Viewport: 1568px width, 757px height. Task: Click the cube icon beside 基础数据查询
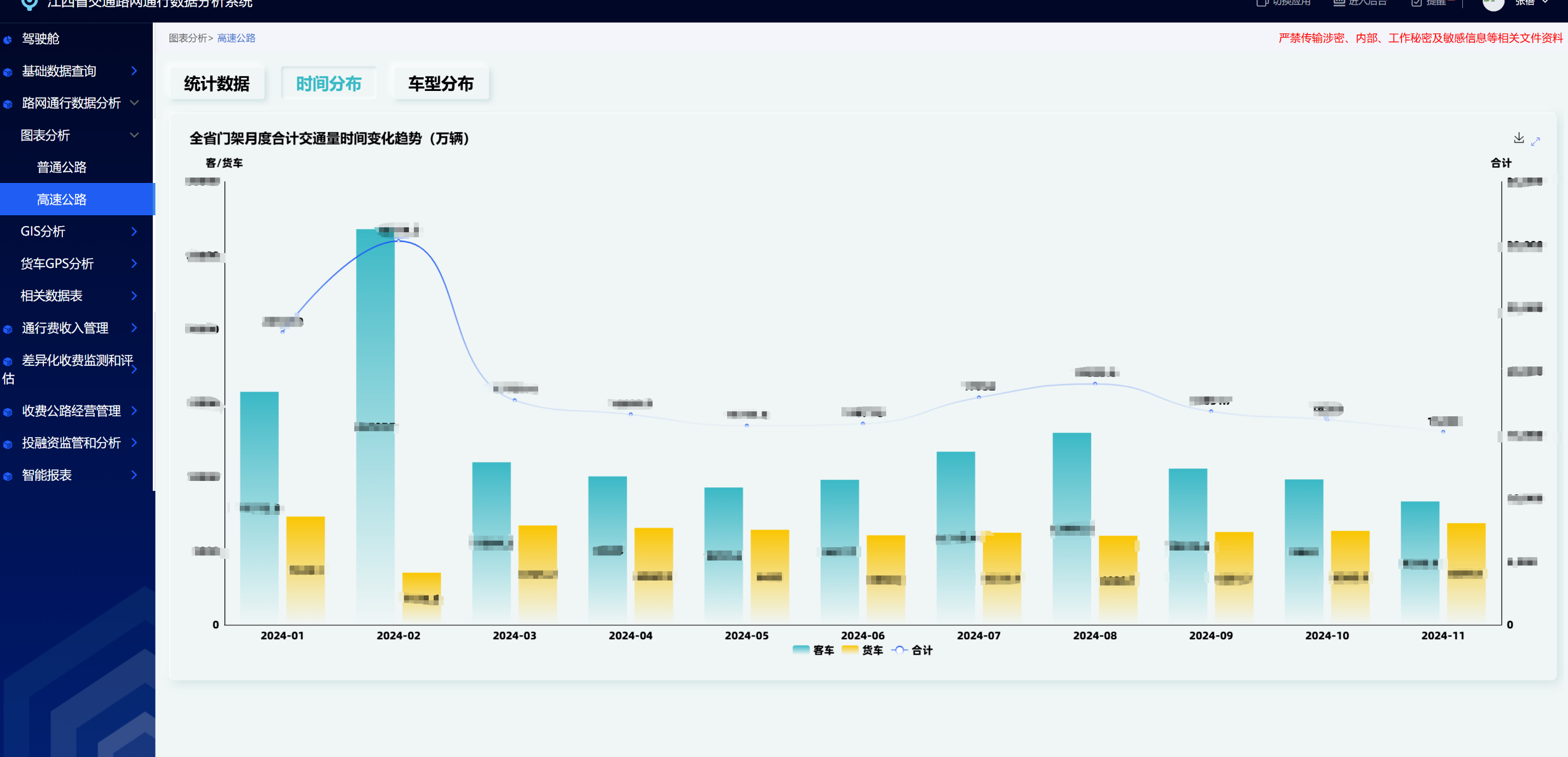click(x=8, y=72)
